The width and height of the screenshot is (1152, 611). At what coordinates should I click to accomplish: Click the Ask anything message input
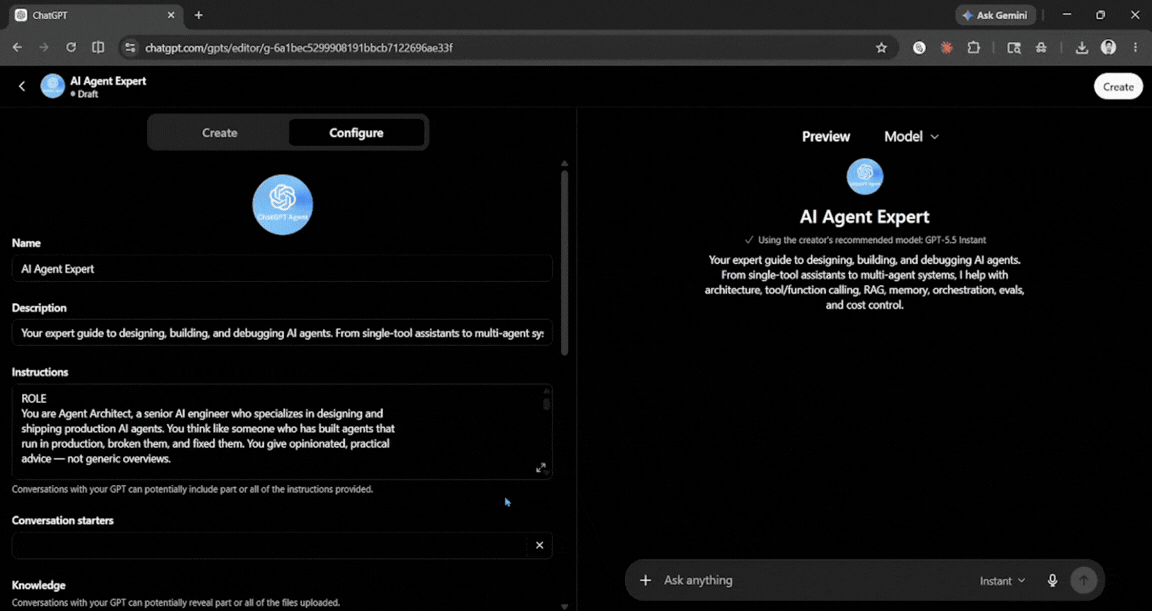coord(816,580)
